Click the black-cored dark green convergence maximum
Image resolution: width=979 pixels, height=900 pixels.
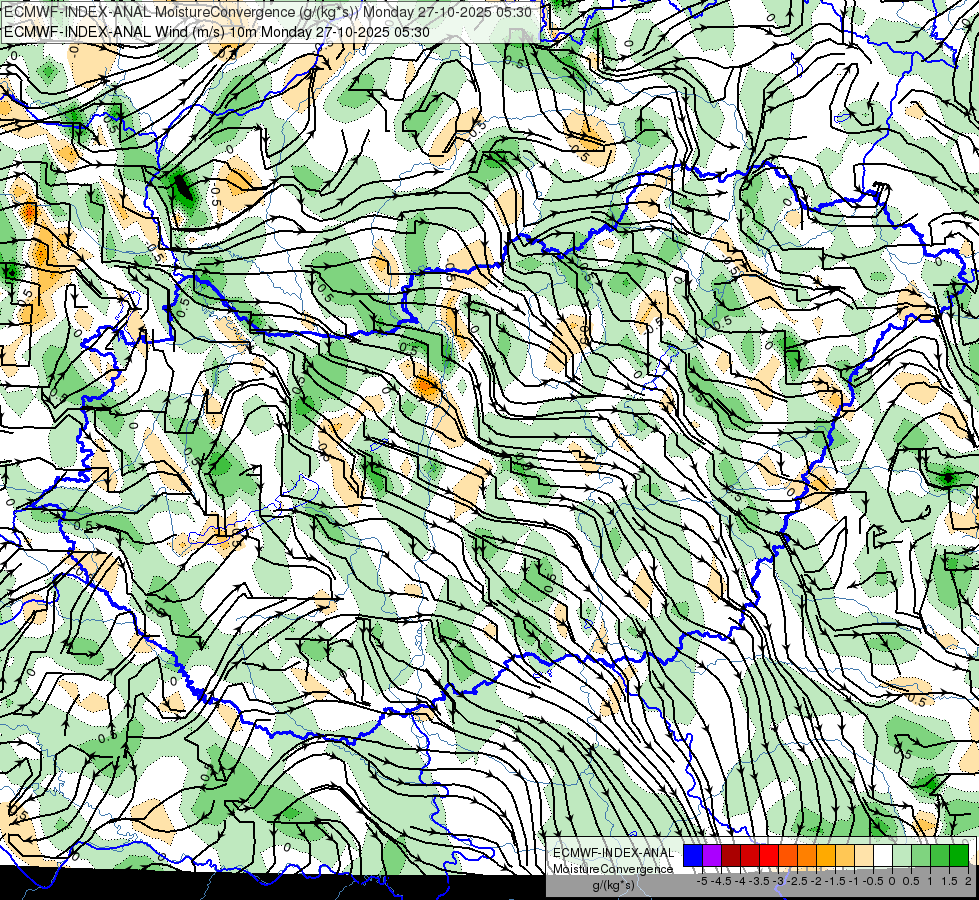coord(182,187)
